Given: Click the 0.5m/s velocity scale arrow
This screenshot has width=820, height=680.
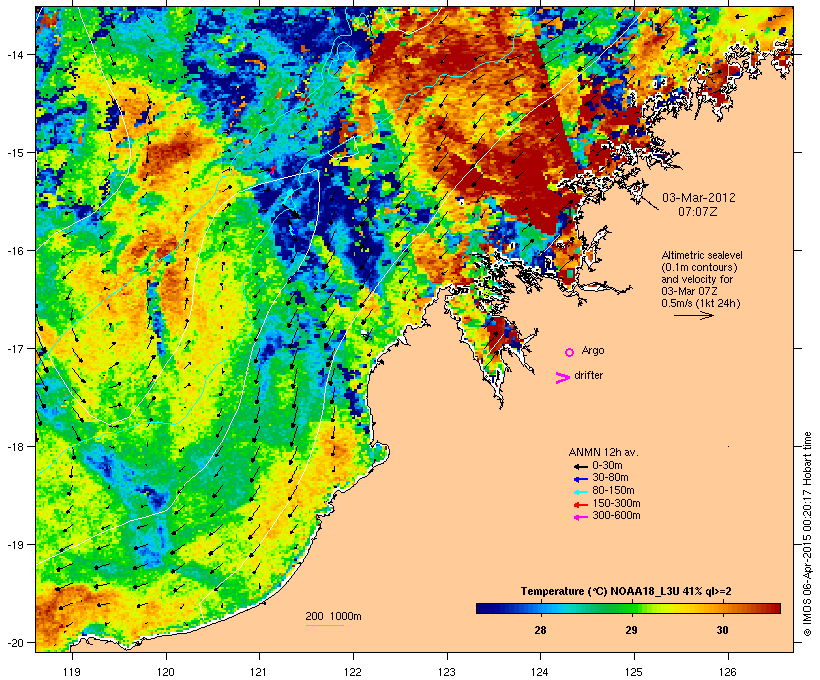Looking at the screenshot, I should [x=693, y=315].
